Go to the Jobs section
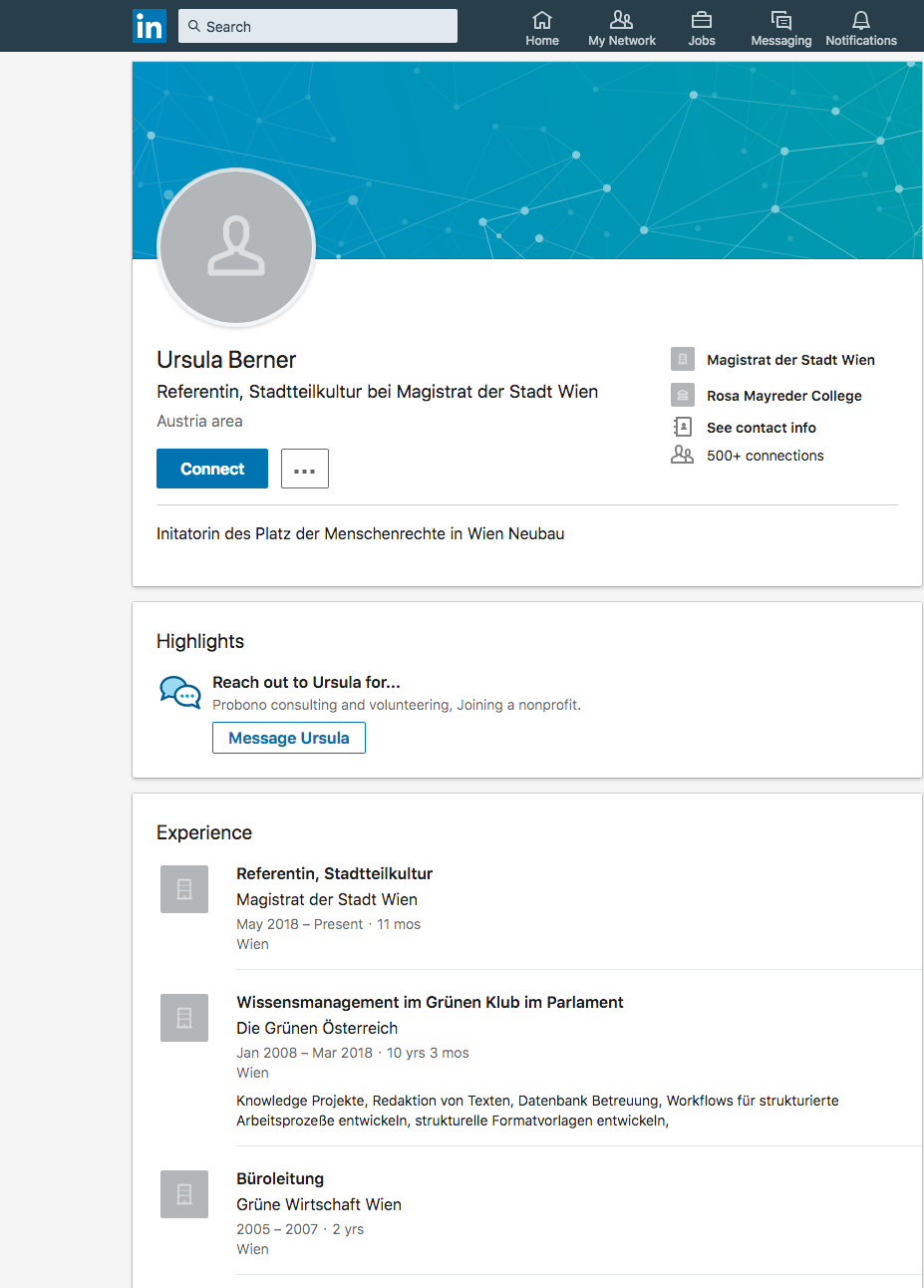Viewport: 924px width, 1288px height. (702, 28)
